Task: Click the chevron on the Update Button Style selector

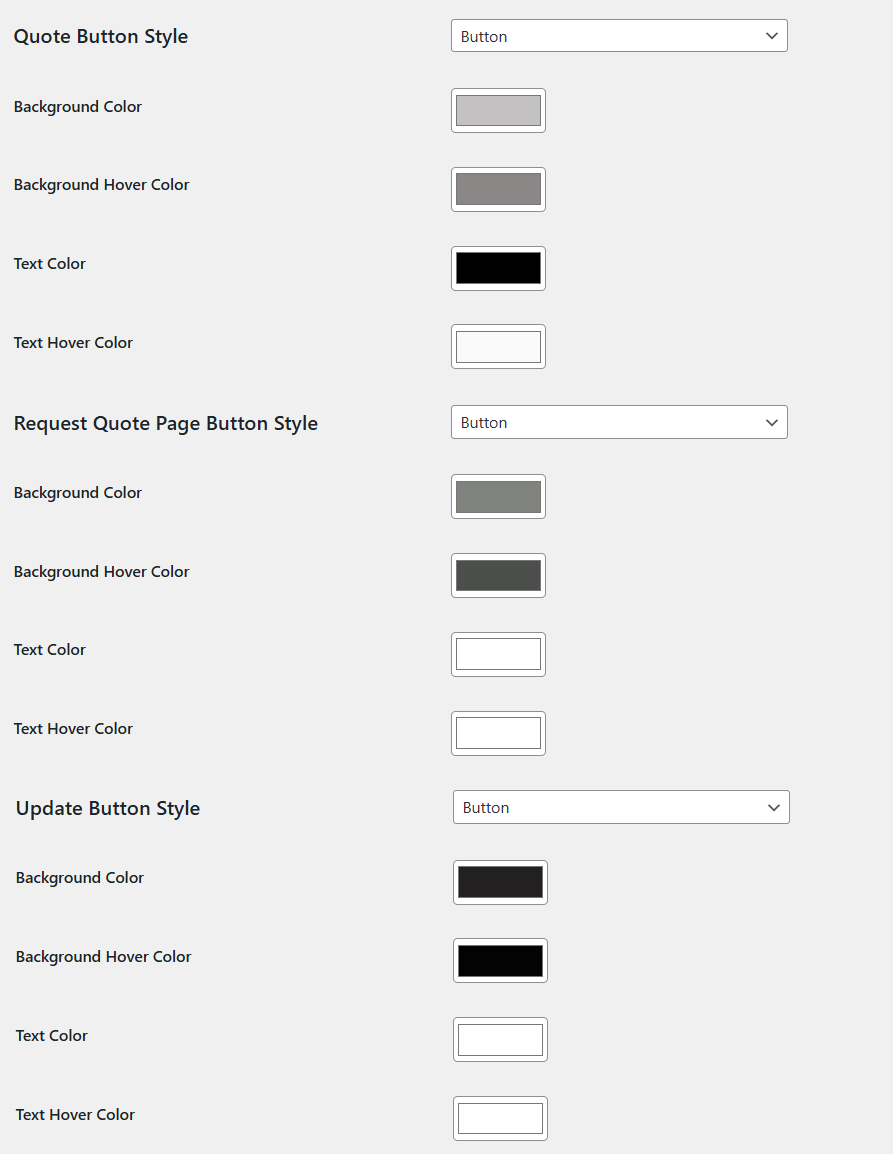Action: [773, 807]
